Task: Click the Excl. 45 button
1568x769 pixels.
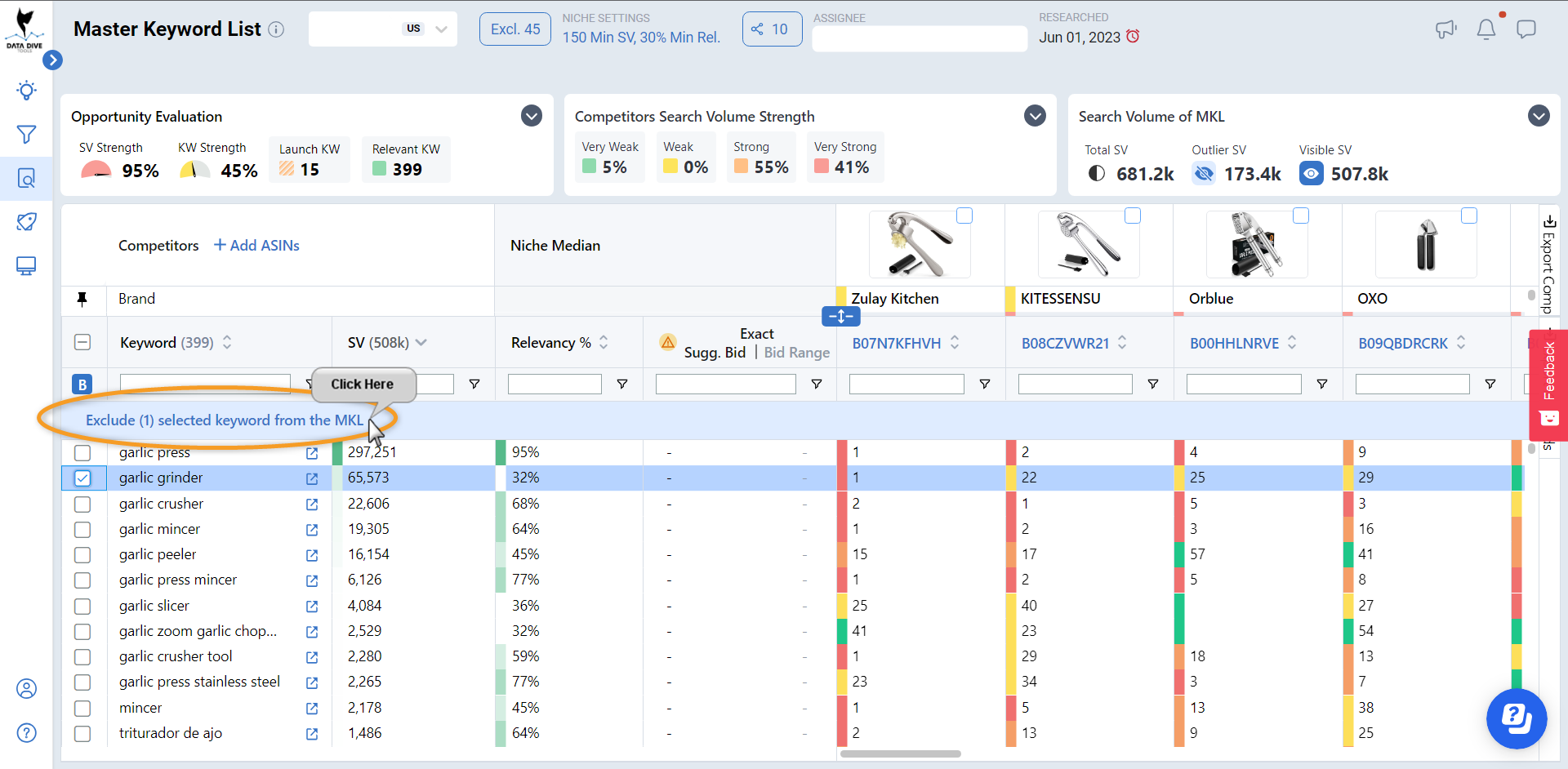Action: [x=515, y=29]
